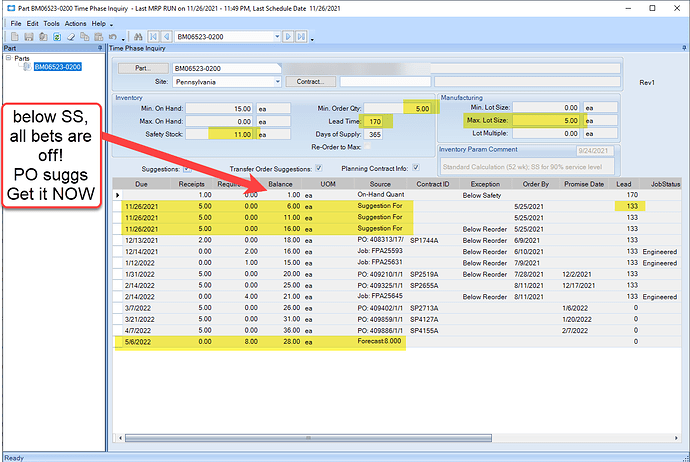690x462 pixels.
Task: Collapse the Parts tree node
Action: coord(8,58)
